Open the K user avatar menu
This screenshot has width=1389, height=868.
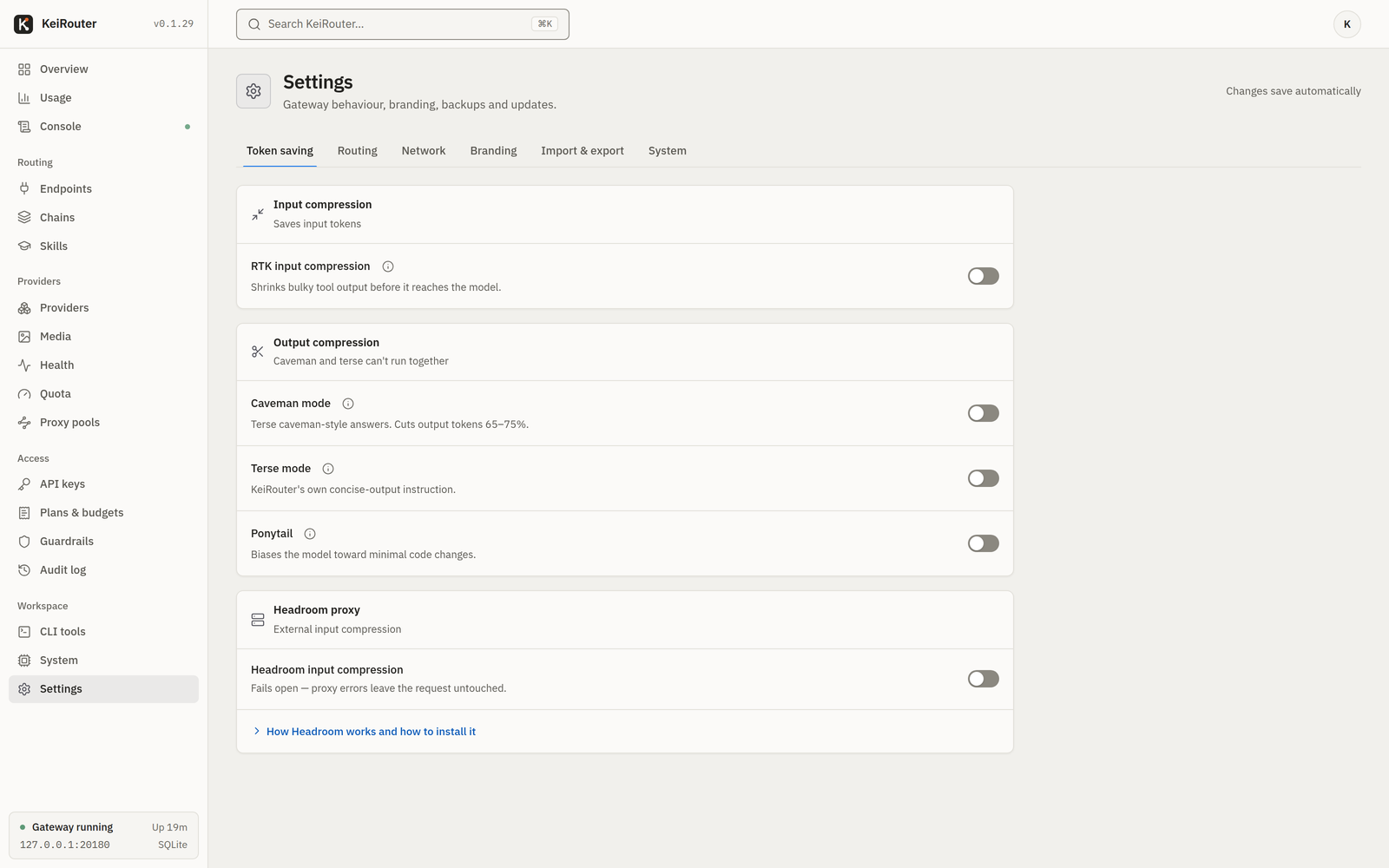tap(1347, 24)
